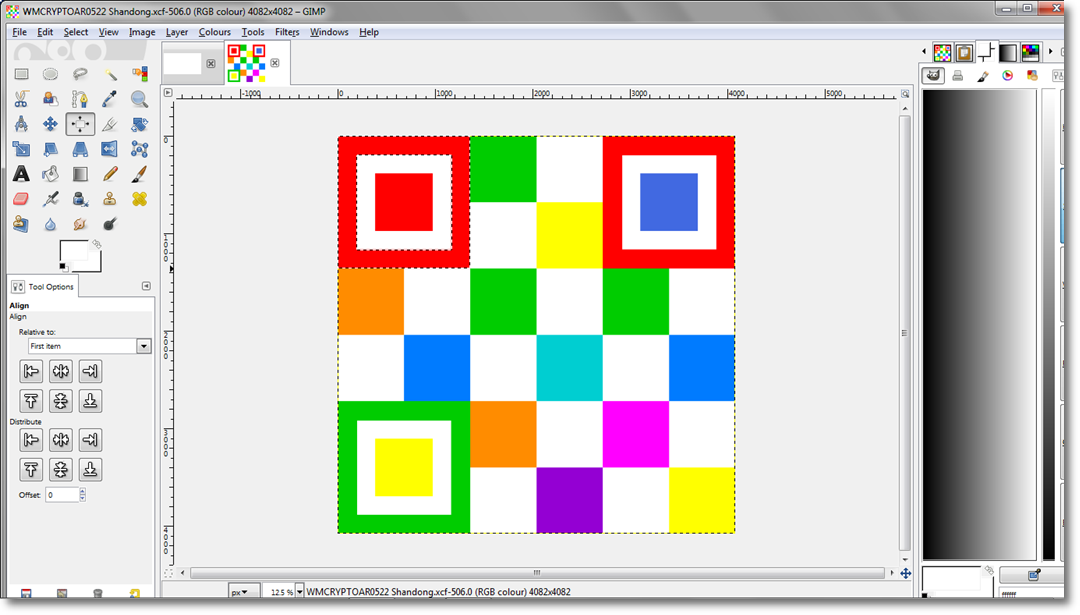Select the Text tool
Screen dimensions: 1080x615
[21, 174]
